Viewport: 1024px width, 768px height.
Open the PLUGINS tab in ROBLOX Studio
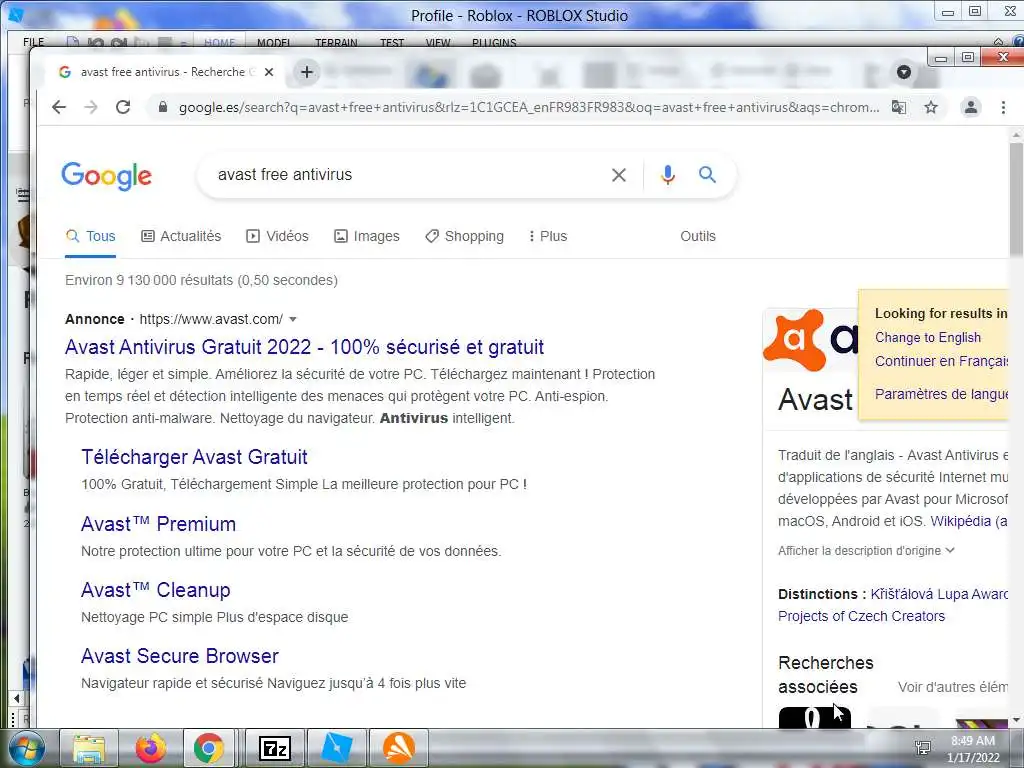pyautogui.click(x=494, y=42)
